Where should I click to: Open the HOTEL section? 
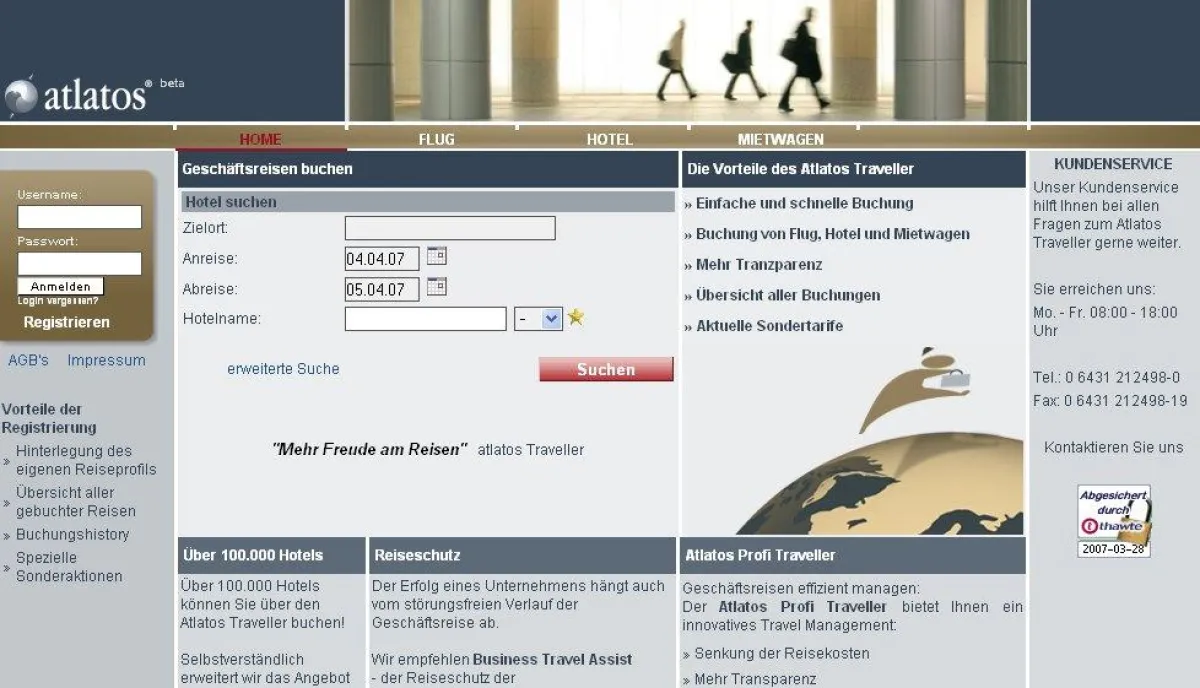[x=609, y=139]
